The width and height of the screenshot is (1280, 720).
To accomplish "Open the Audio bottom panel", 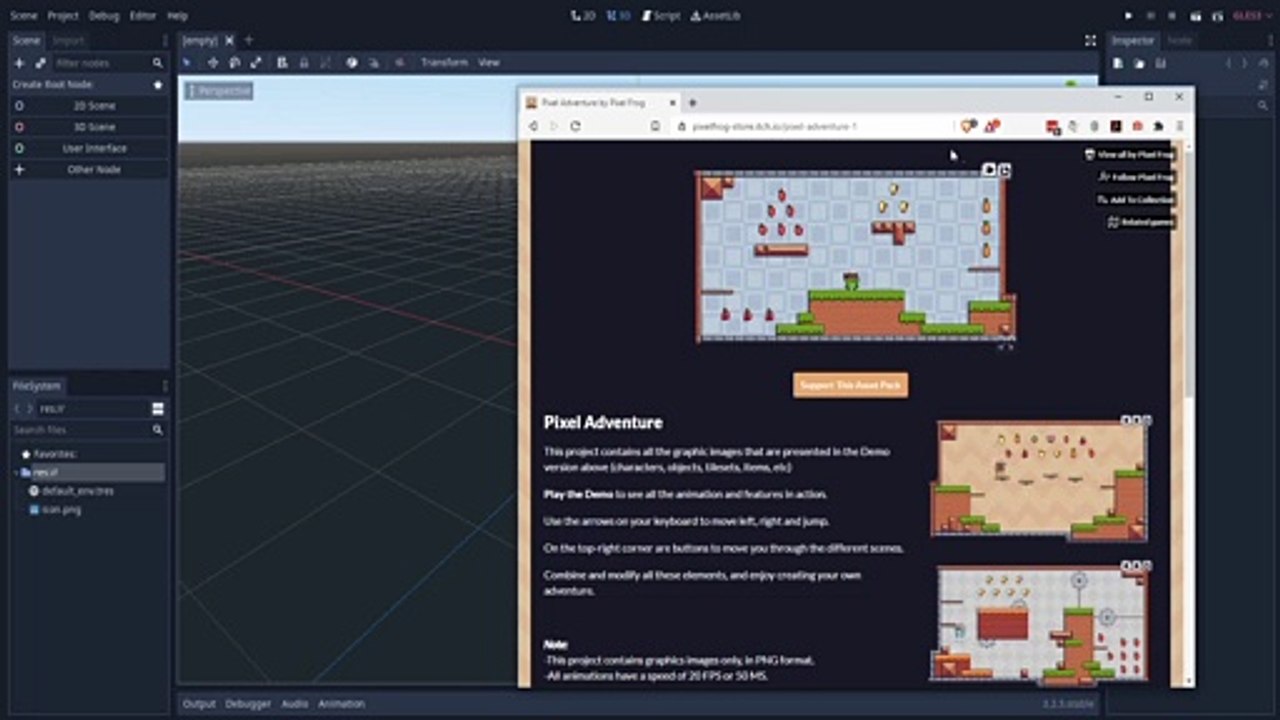I will (x=295, y=704).
